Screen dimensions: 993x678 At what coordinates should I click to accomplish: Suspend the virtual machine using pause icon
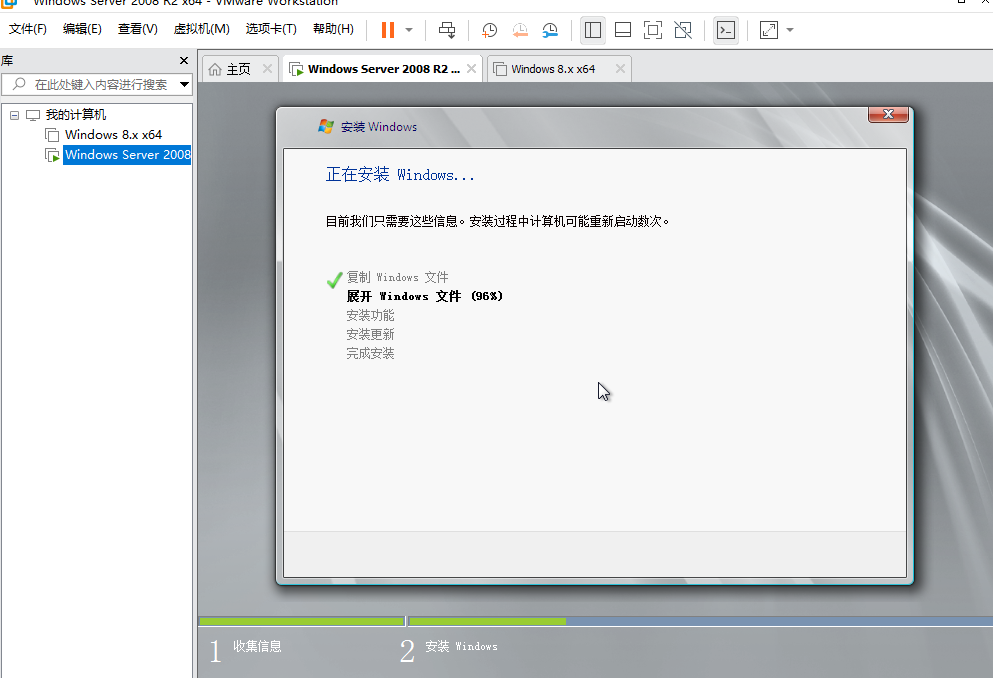(389, 30)
